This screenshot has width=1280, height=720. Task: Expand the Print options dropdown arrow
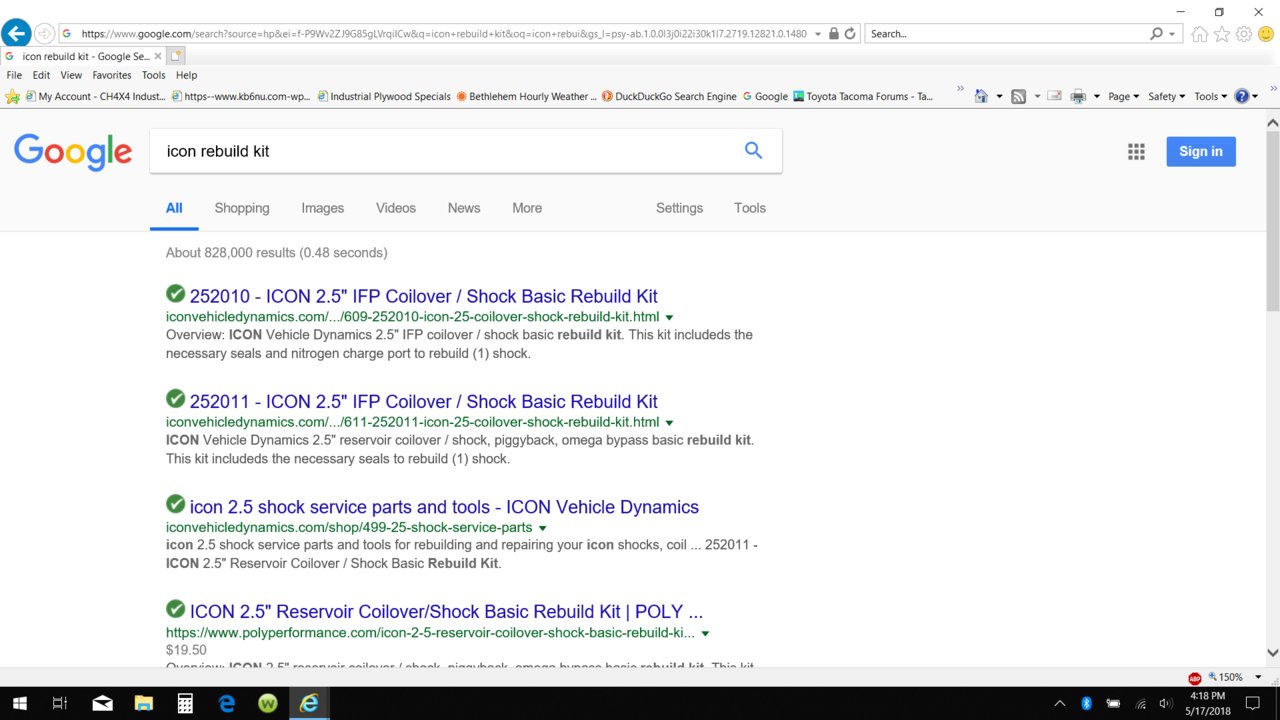click(1097, 96)
